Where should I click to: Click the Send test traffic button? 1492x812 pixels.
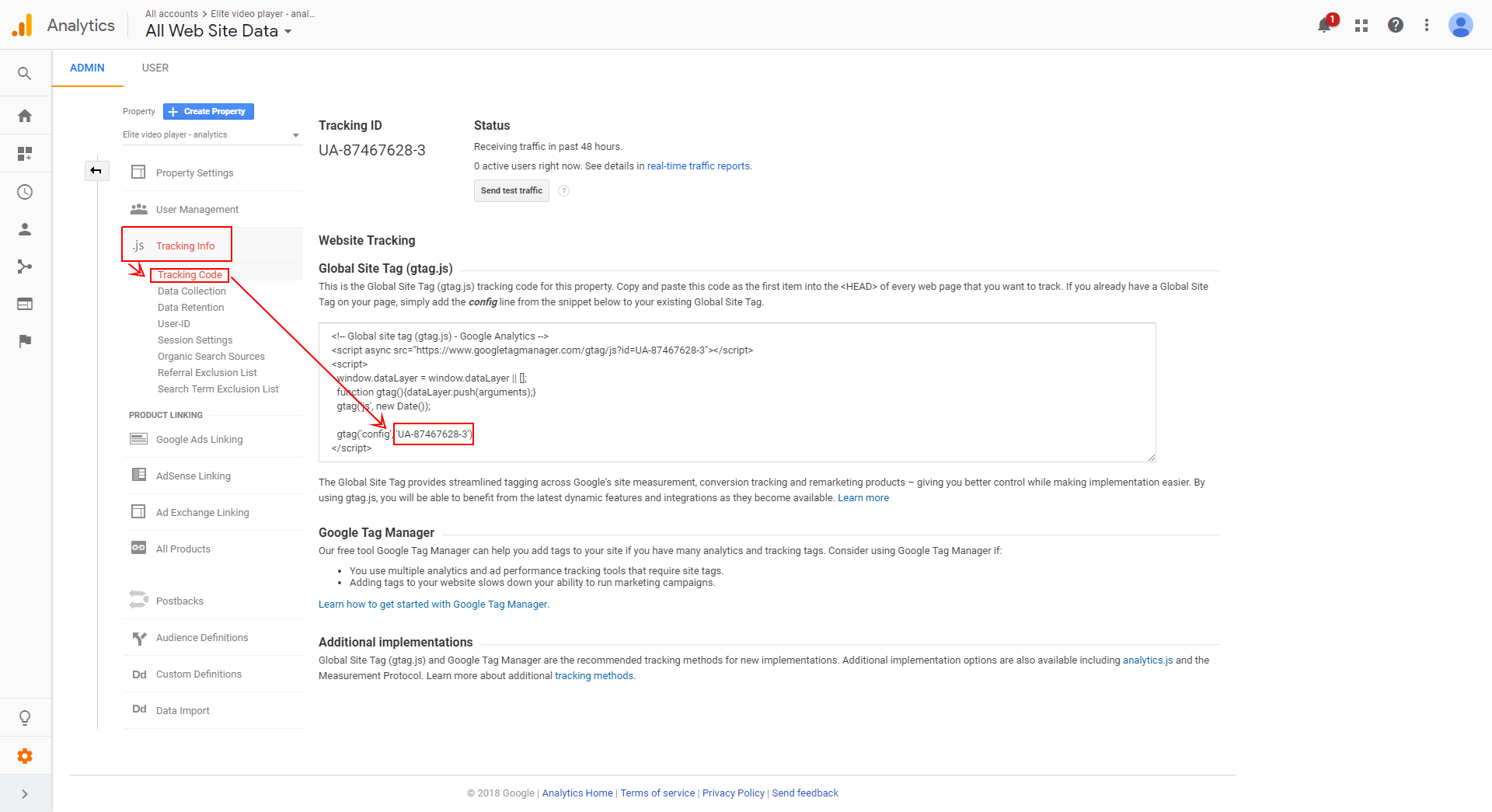[x=511, y=190]
